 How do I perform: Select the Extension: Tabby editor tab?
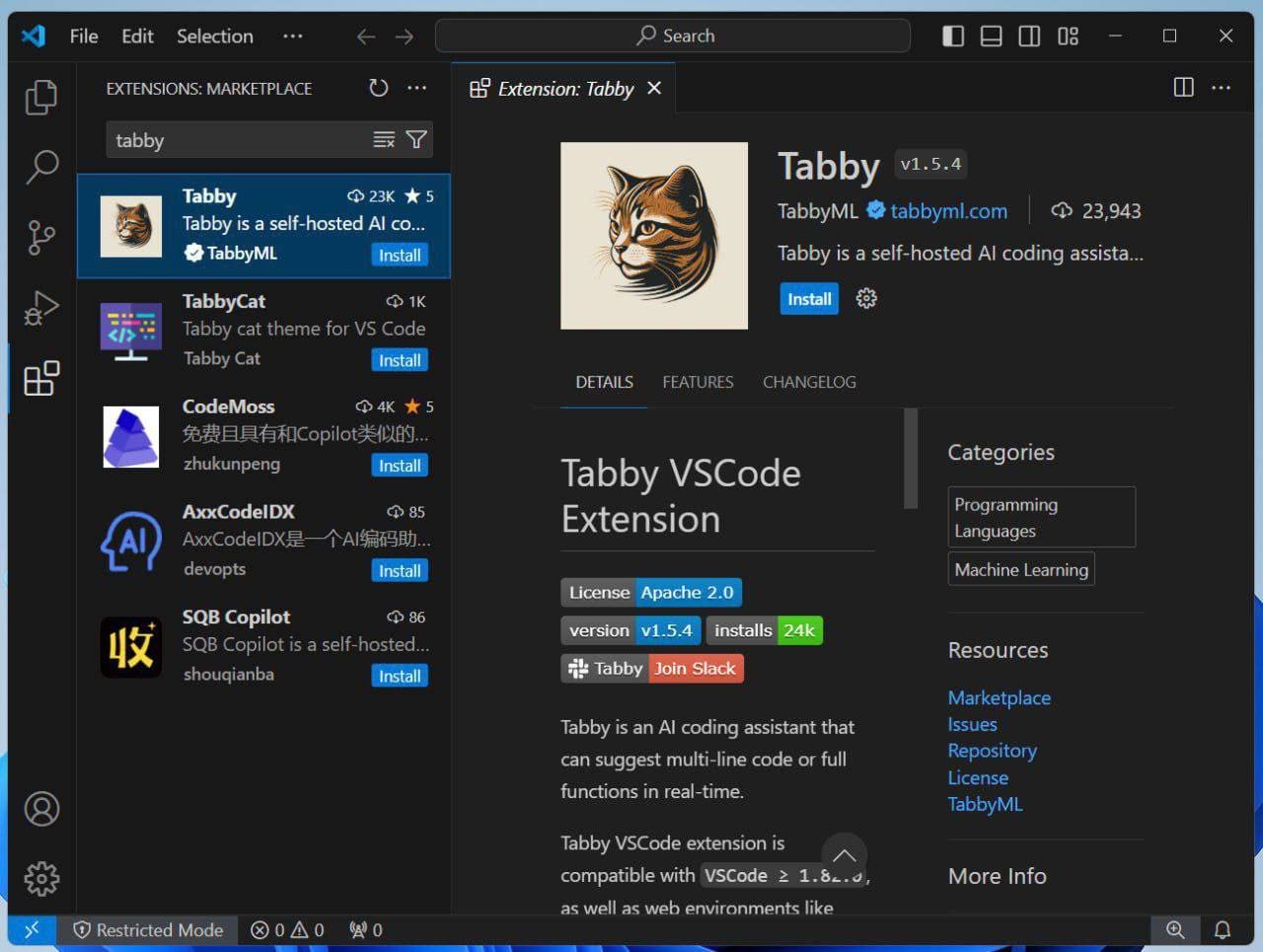[x=563, y=89]
